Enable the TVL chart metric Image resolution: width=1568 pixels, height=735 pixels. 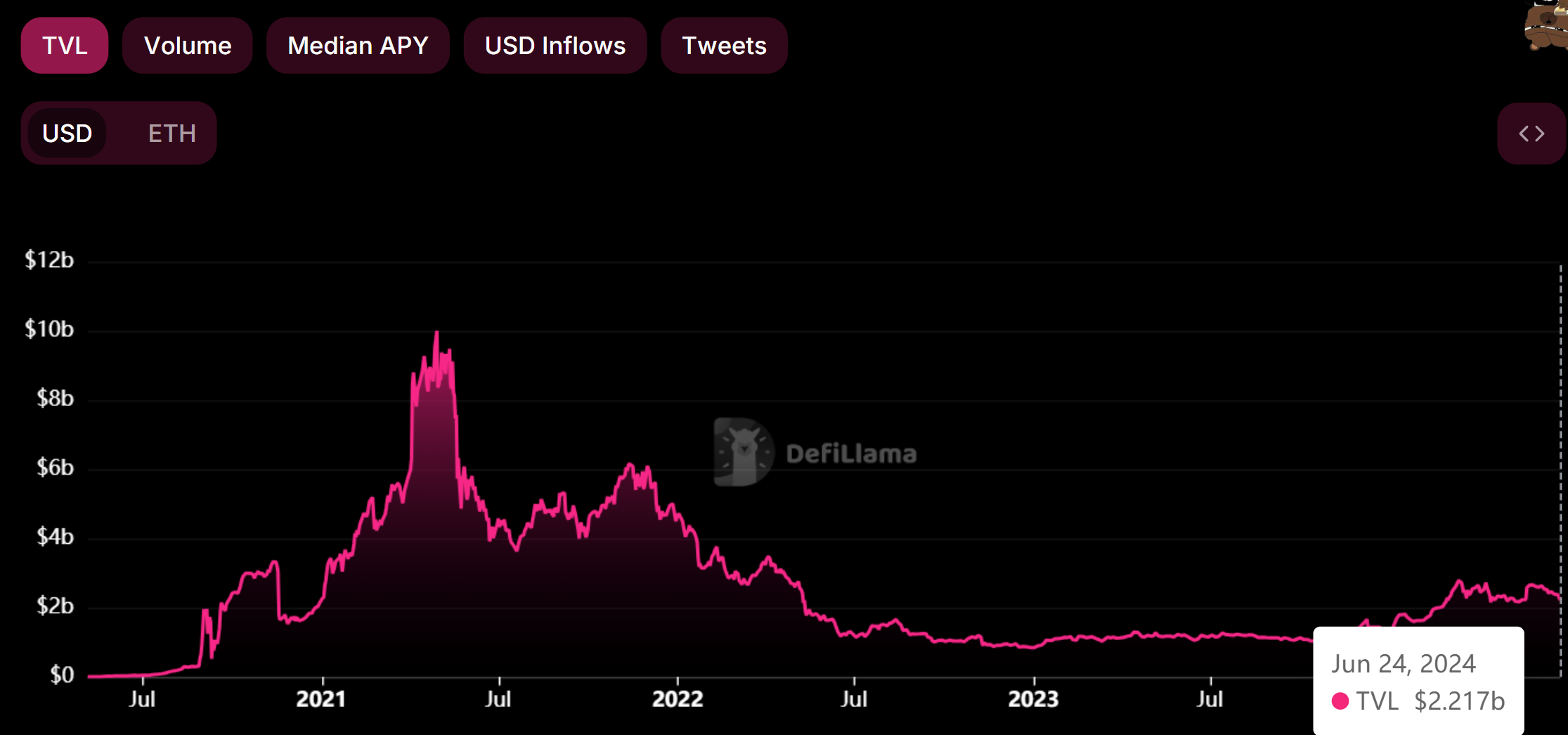65,46
